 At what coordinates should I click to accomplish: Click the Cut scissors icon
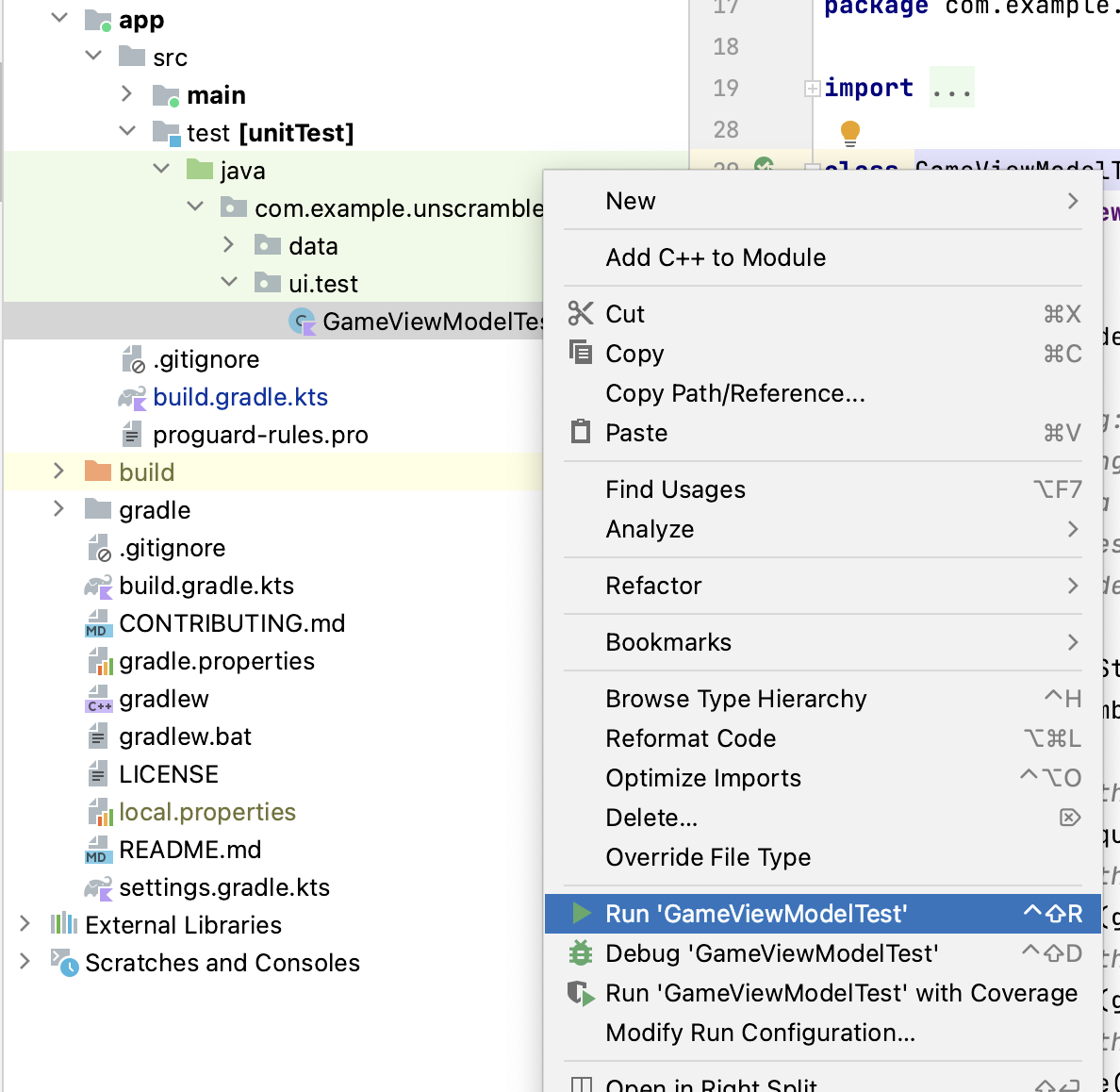pos(581,313)
